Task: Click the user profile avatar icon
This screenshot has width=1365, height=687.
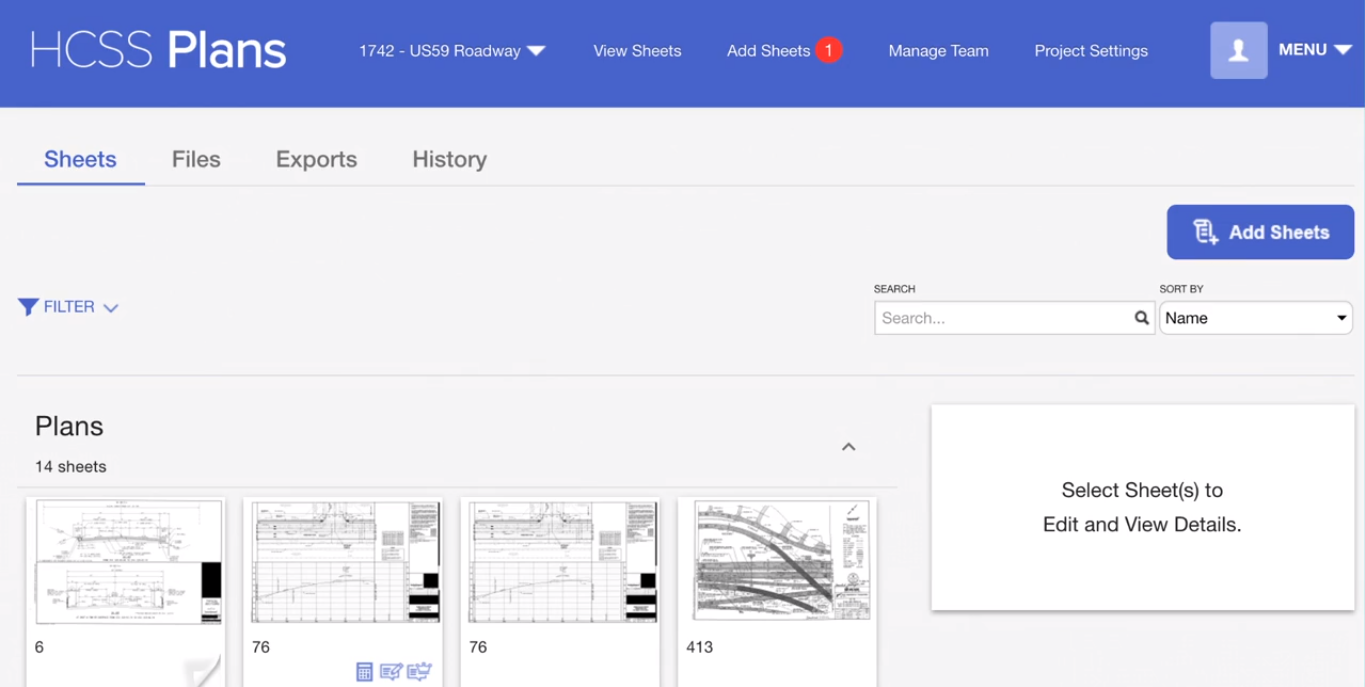Action: tap(1238, 50)
